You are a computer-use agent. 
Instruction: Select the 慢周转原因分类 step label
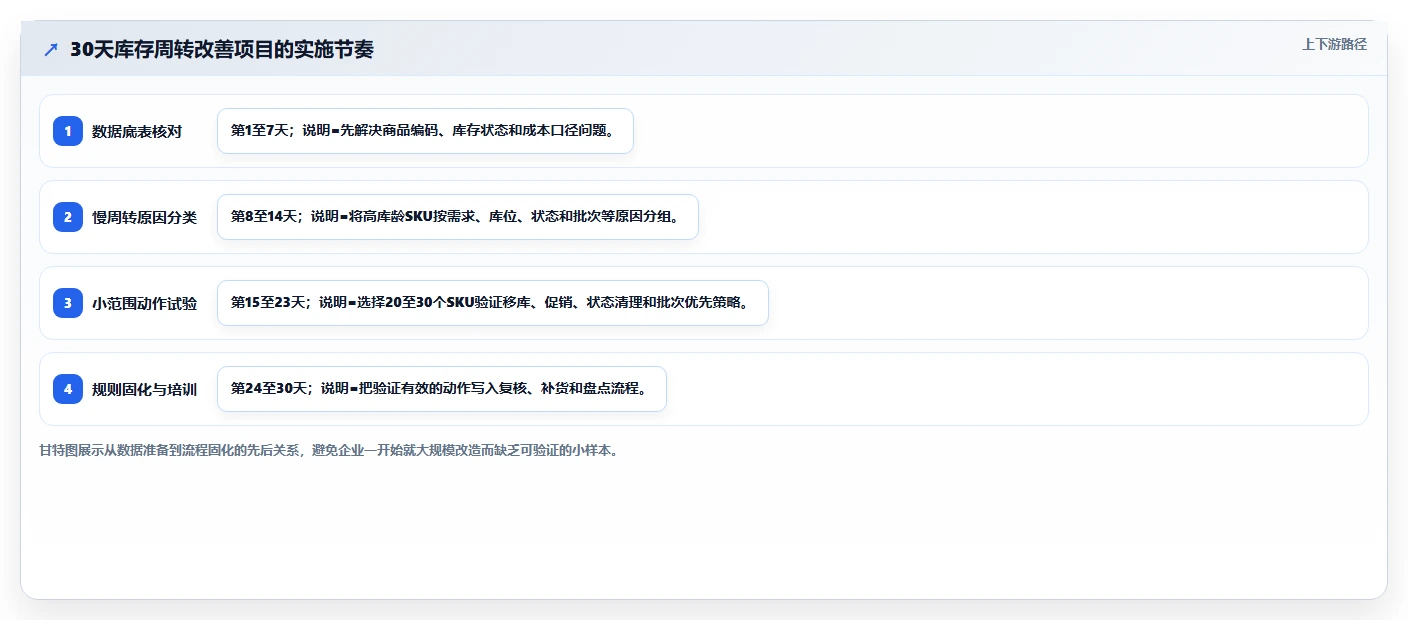tap(145, 217)
